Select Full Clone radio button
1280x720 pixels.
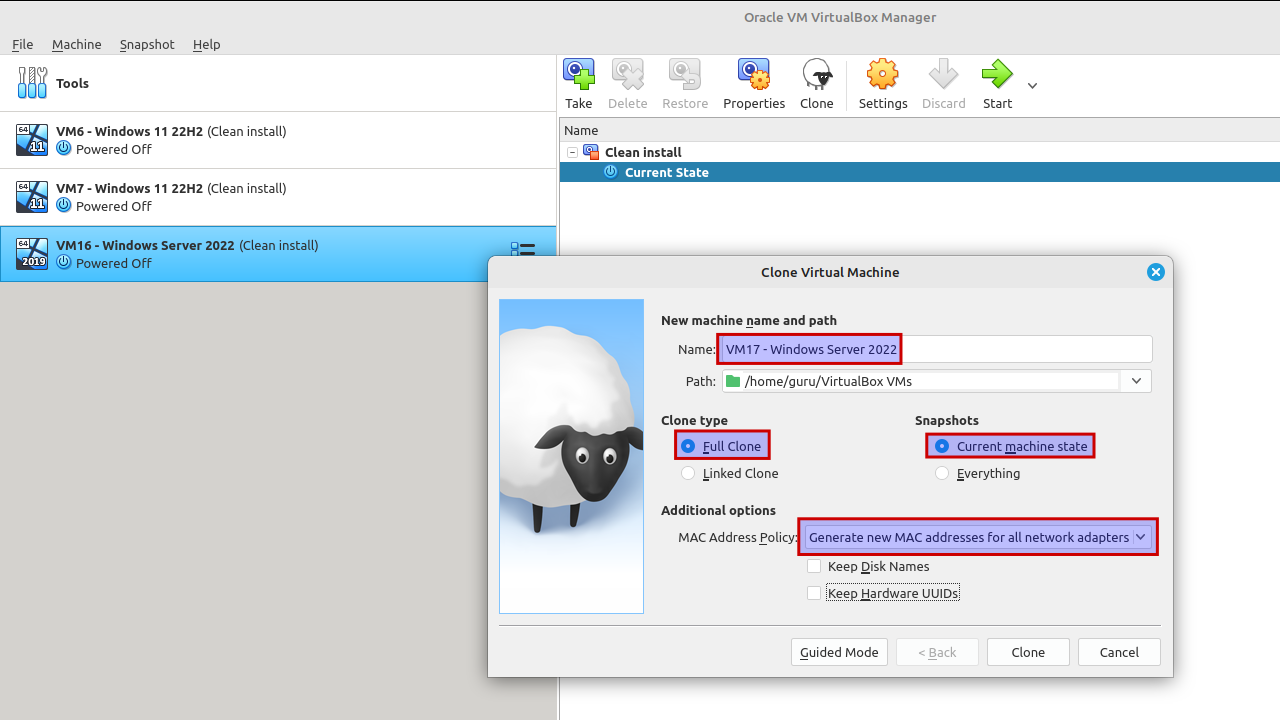point(688,446)
